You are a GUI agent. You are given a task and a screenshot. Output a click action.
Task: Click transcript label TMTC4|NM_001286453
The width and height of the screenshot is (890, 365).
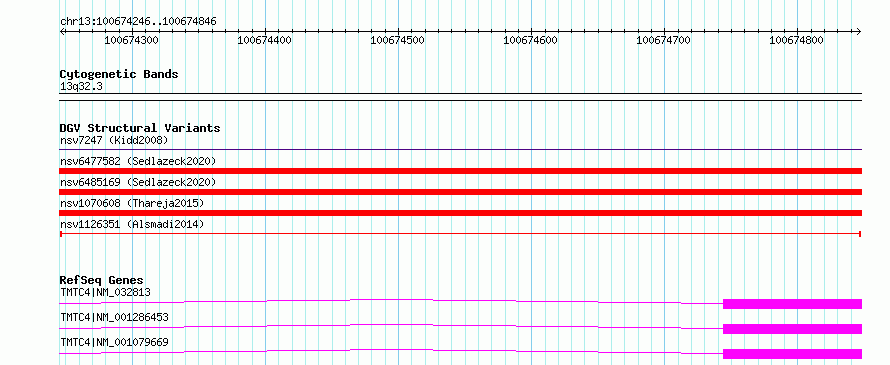114,317
